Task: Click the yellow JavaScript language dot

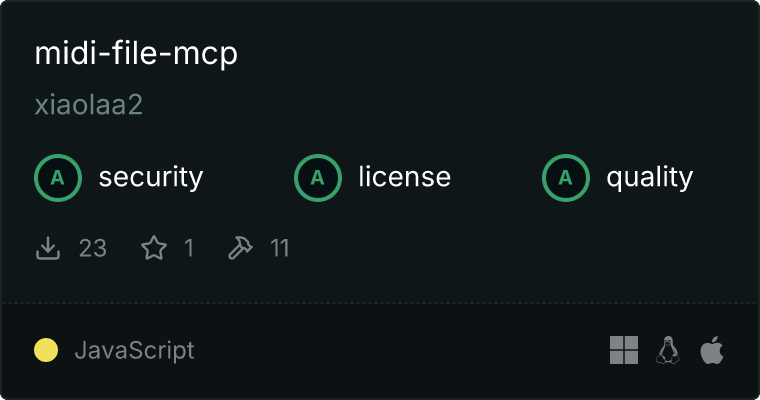Action: 46,350
